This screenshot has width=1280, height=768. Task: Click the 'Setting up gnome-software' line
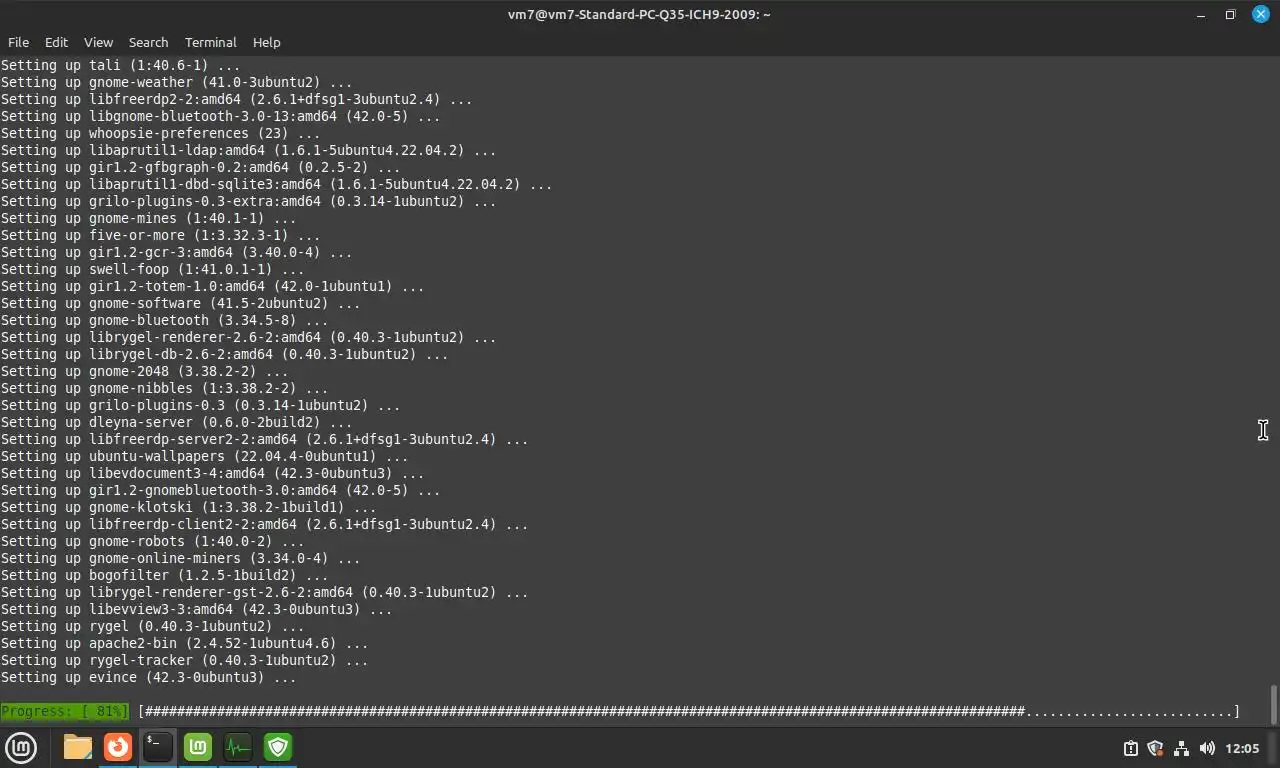pos(180,303)
